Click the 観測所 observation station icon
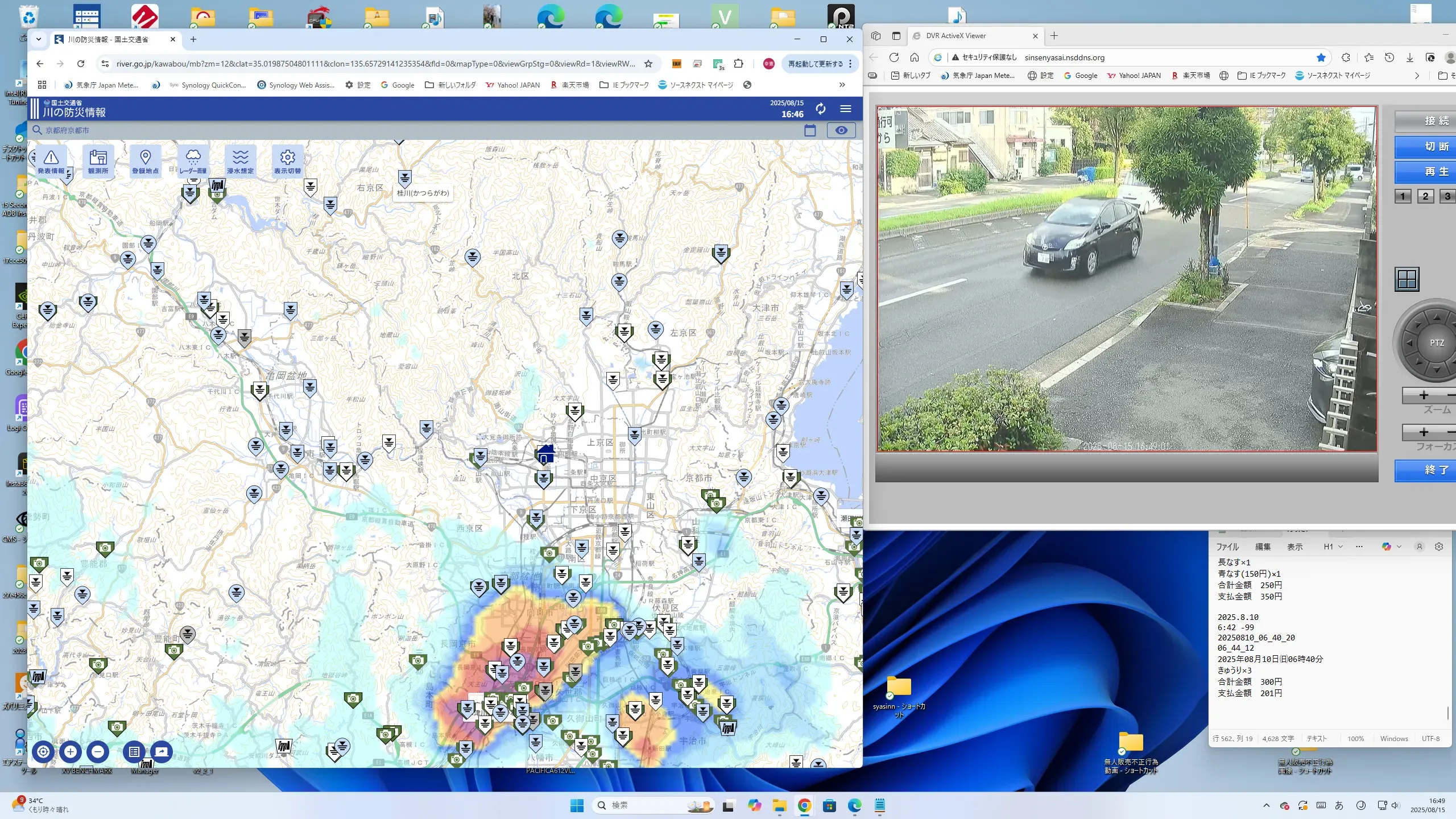The image size is (1456, 819). click(98, 161)
